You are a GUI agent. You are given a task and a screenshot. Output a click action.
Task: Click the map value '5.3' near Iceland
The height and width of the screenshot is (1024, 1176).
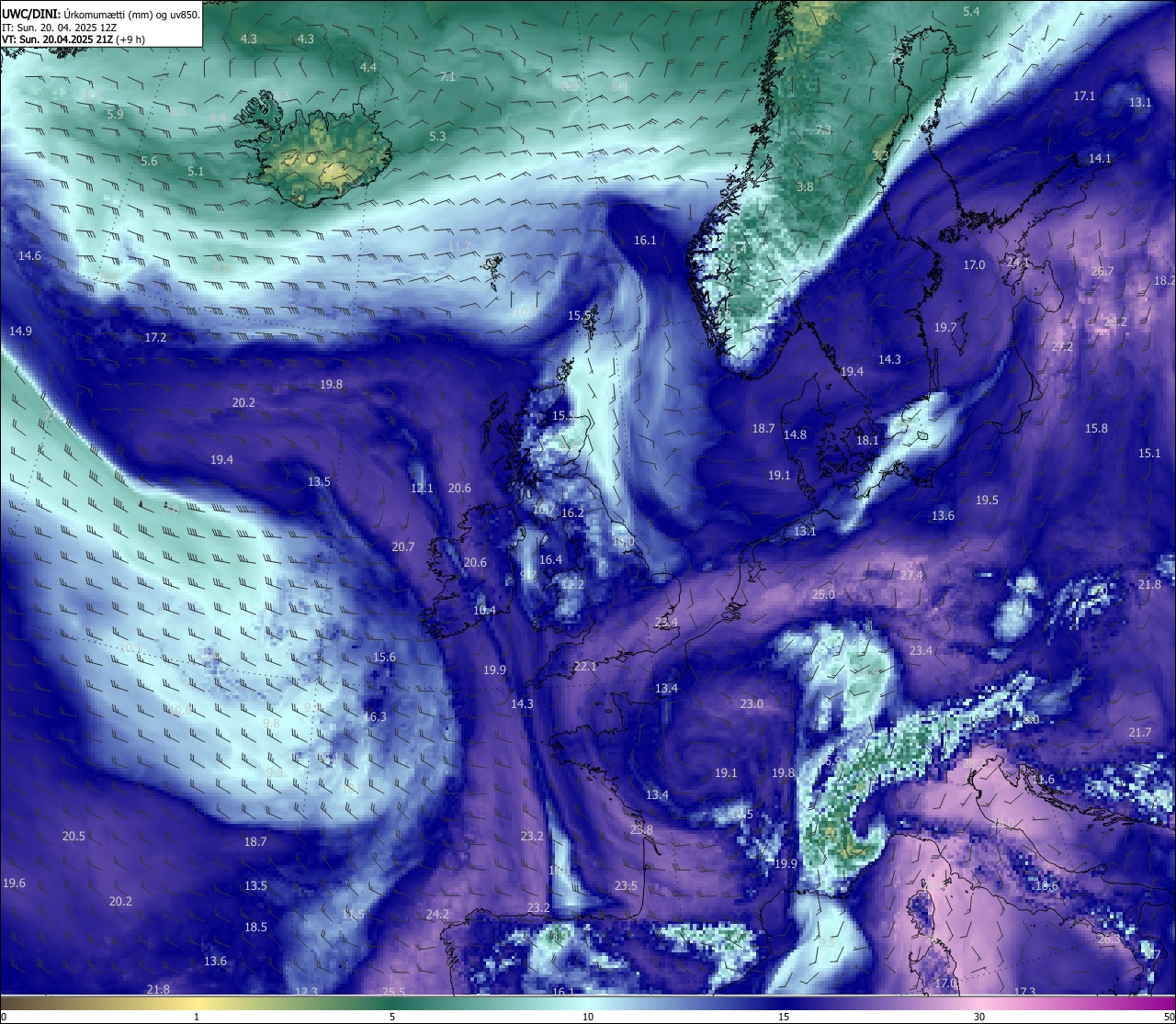point(437,137)
